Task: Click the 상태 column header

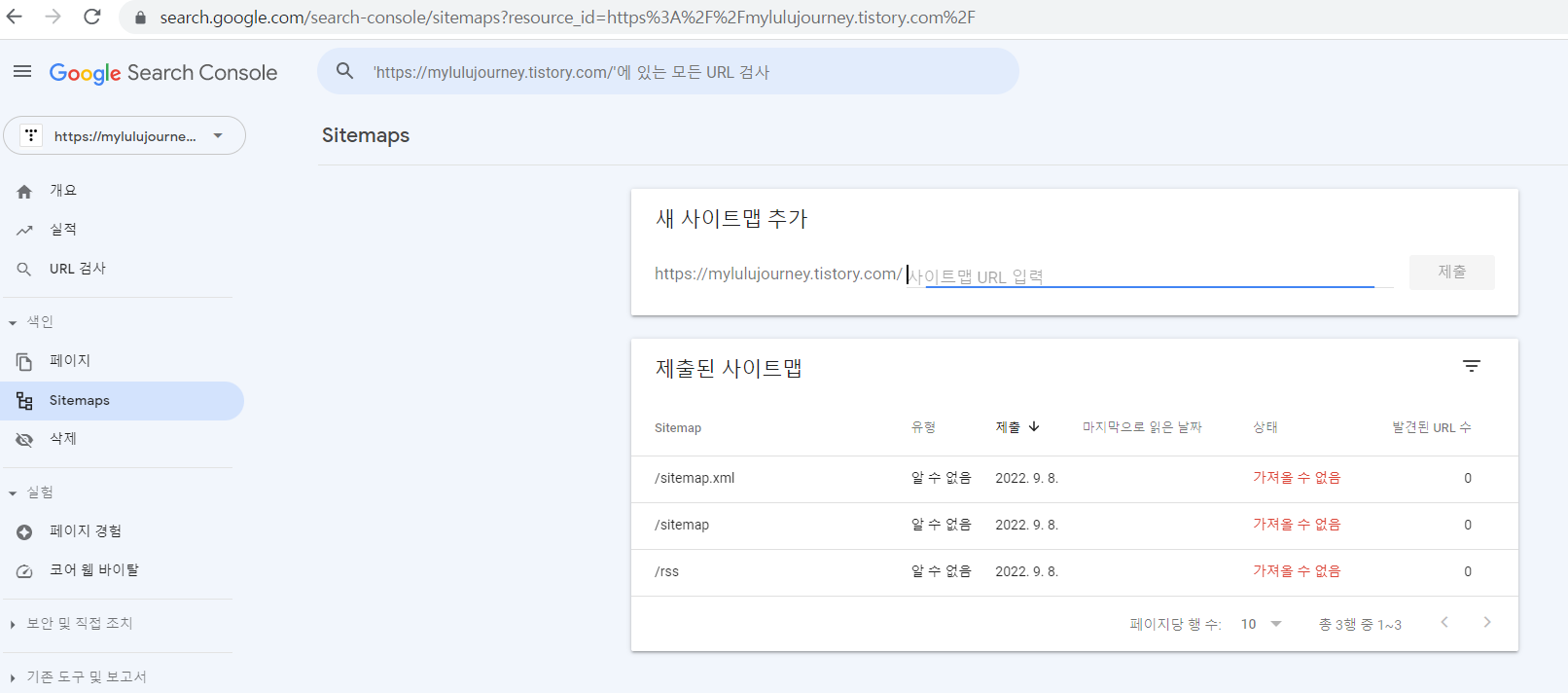Action: (x=1265, y=427)
